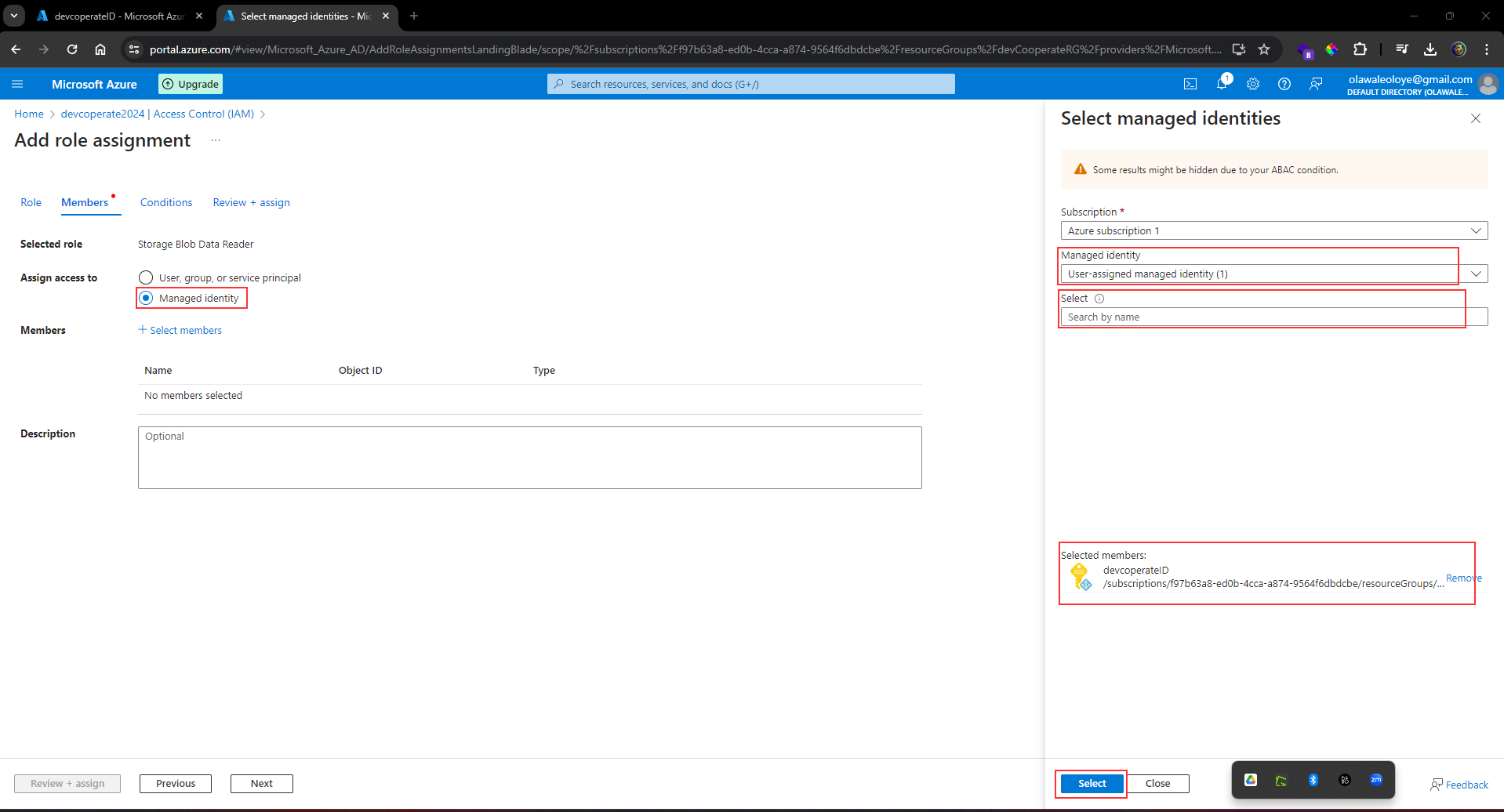Click the Zoom In browser install icon

tap(1239, 49)
